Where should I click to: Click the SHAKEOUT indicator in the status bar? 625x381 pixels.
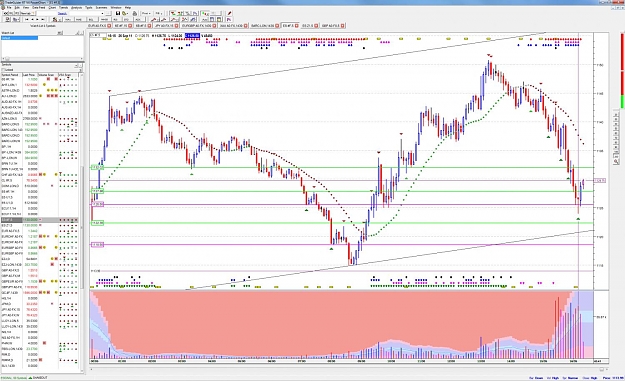click(39, 377)
